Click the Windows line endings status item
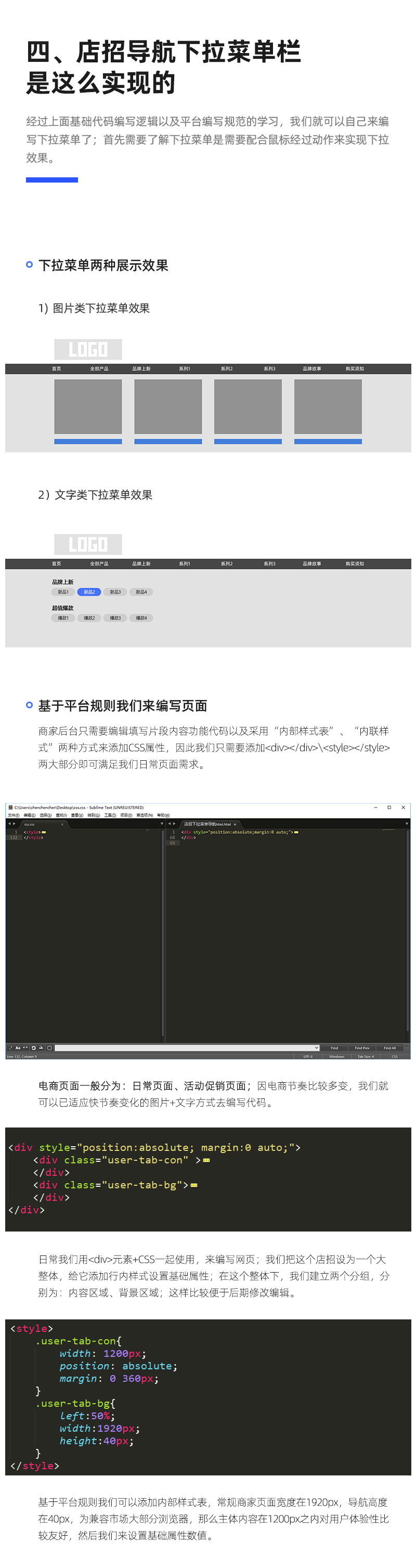This screenshot has width=416, height=1568. 337,1057
